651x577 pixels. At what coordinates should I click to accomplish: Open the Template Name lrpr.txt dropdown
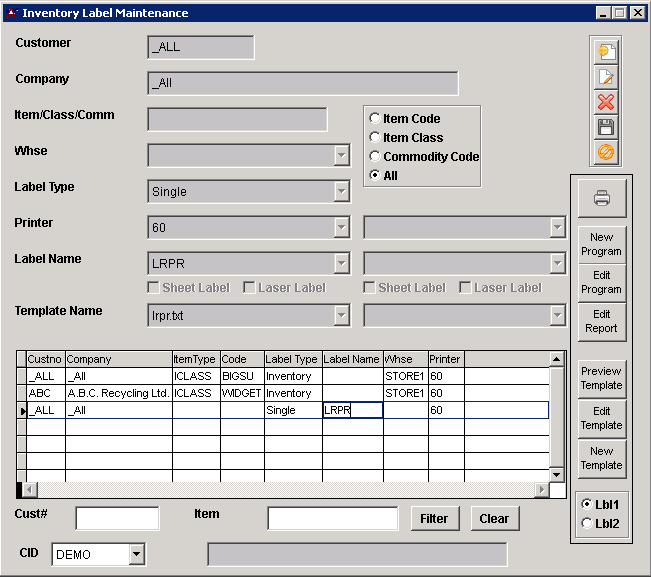[x=341, y=315]
